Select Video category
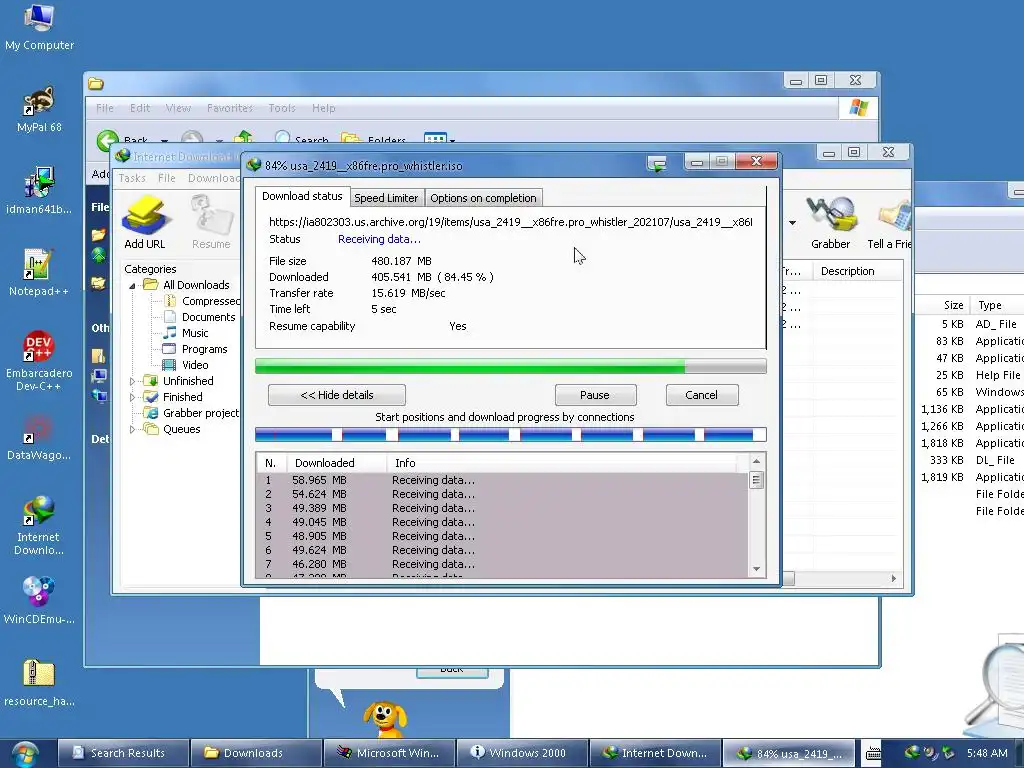This screenshot has width=1024, height=768. pos(186,365)
